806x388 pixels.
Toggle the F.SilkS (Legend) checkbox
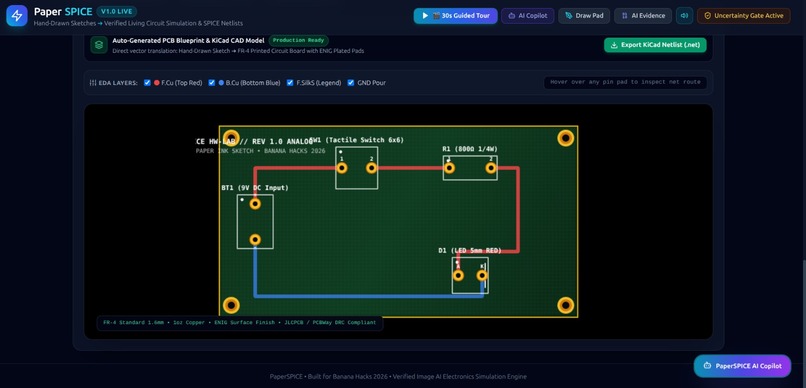click(290, 83)
